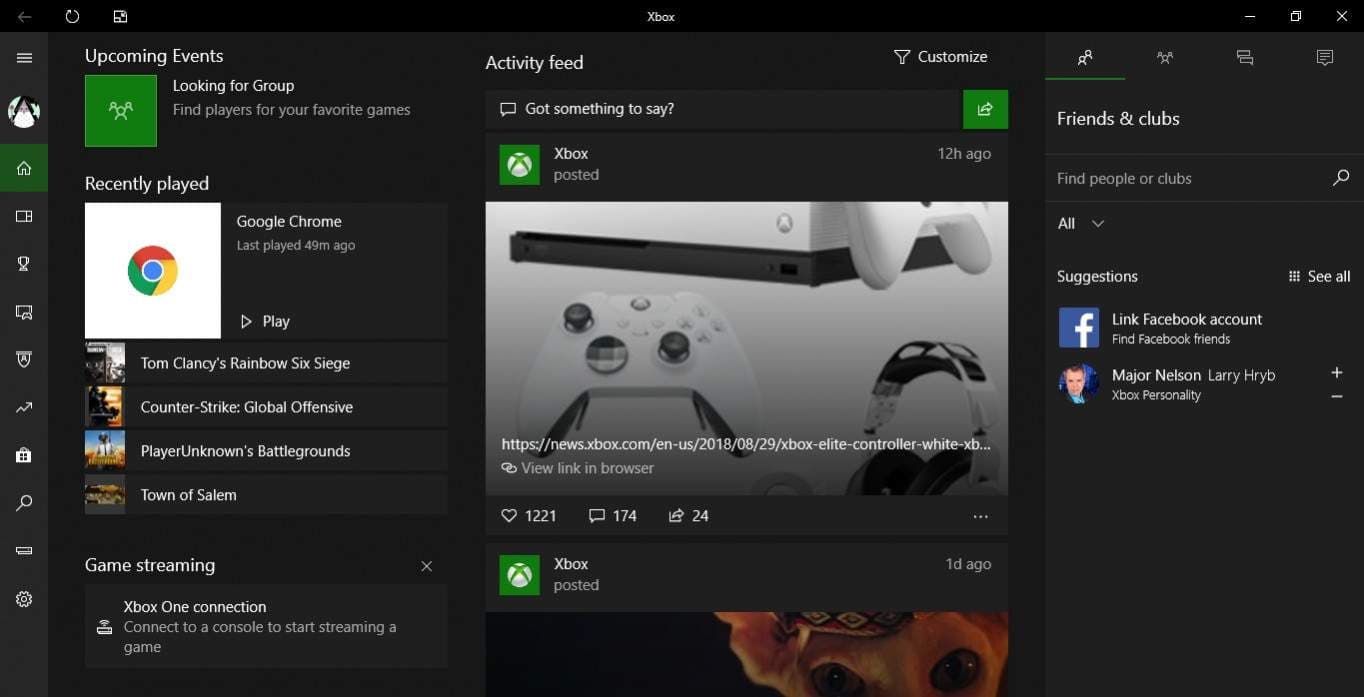The height and width of the screenshot is (697, 1364).
Task: Add Major Nelson with plus icon
Action: pos(1337,372)
